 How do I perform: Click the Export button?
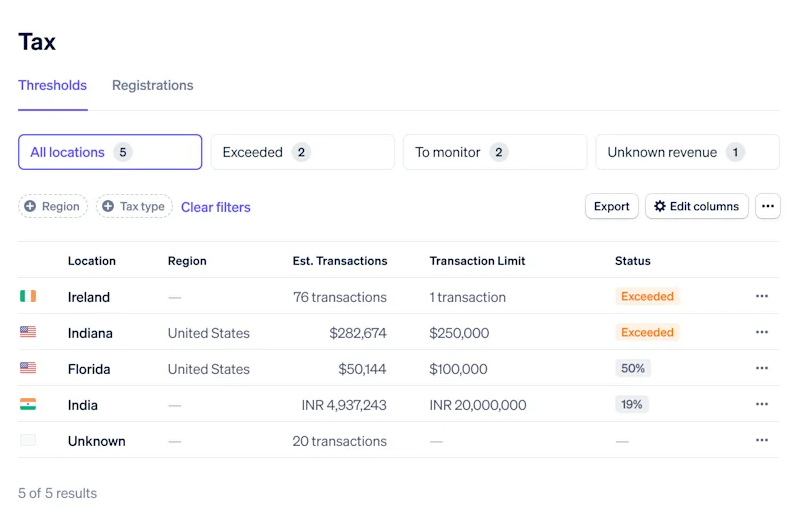[x=611, y=206]
